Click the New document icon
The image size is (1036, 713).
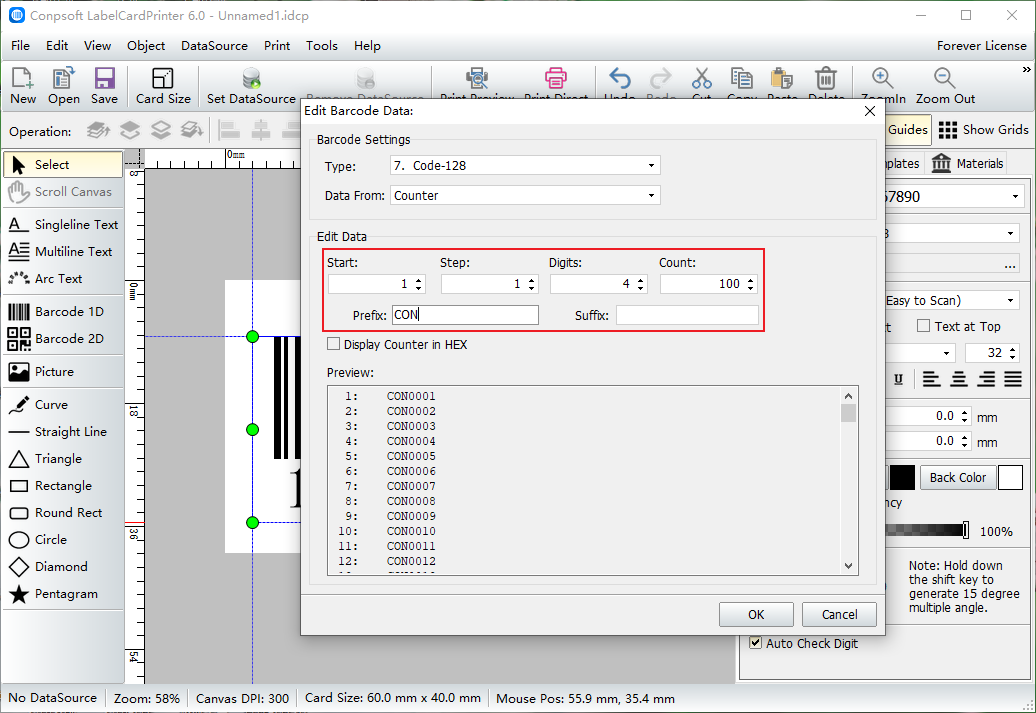(22, 79)
